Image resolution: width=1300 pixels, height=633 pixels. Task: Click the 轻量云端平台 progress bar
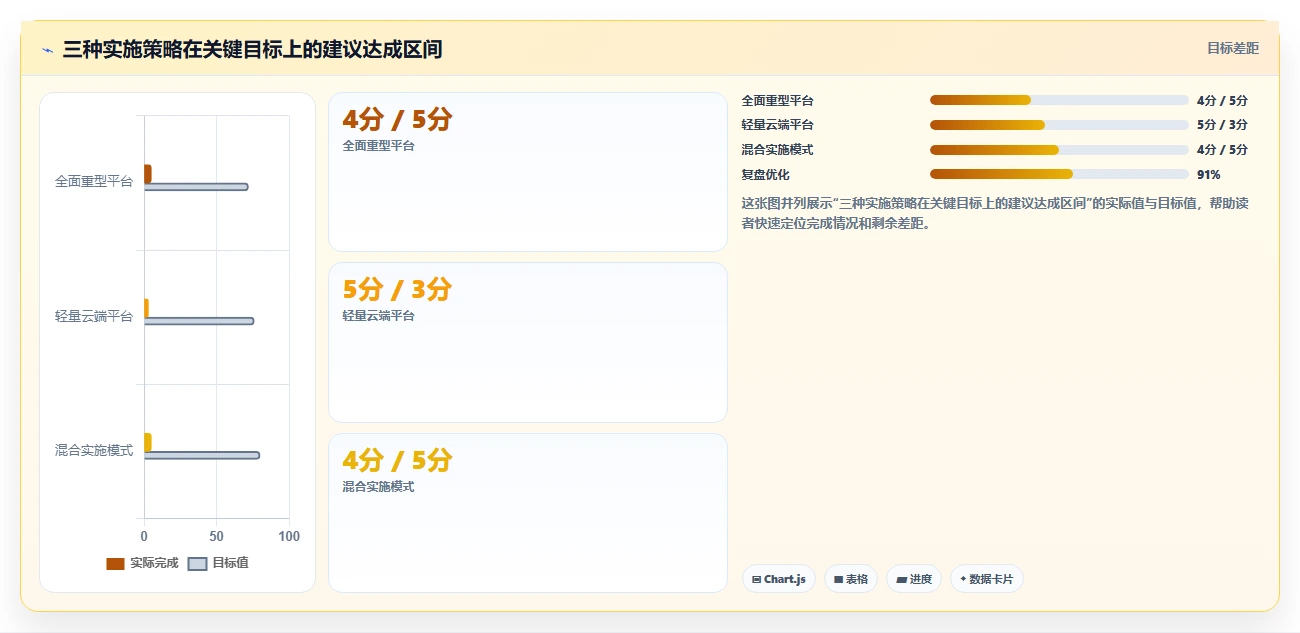pos(1059,125)
